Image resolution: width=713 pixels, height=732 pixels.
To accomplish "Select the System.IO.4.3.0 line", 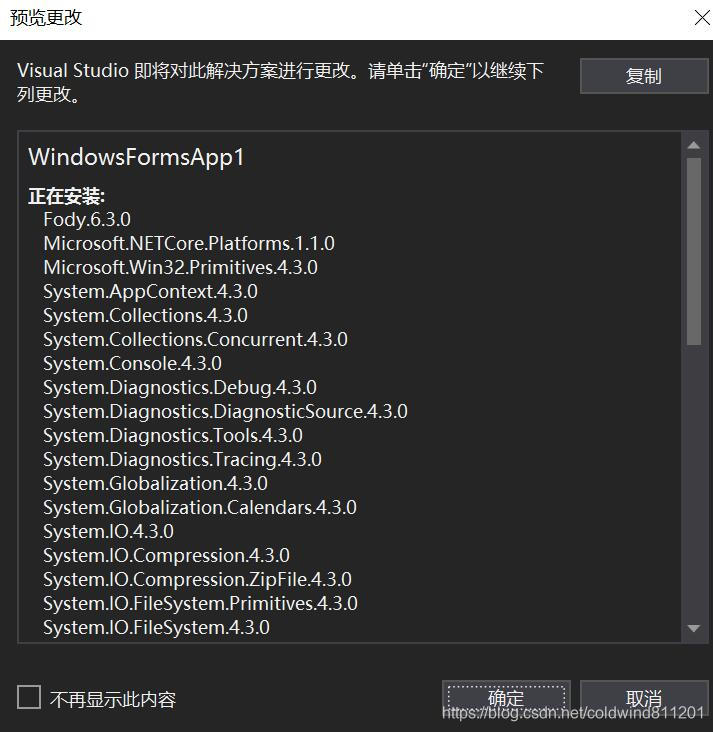I will [108, 532].
